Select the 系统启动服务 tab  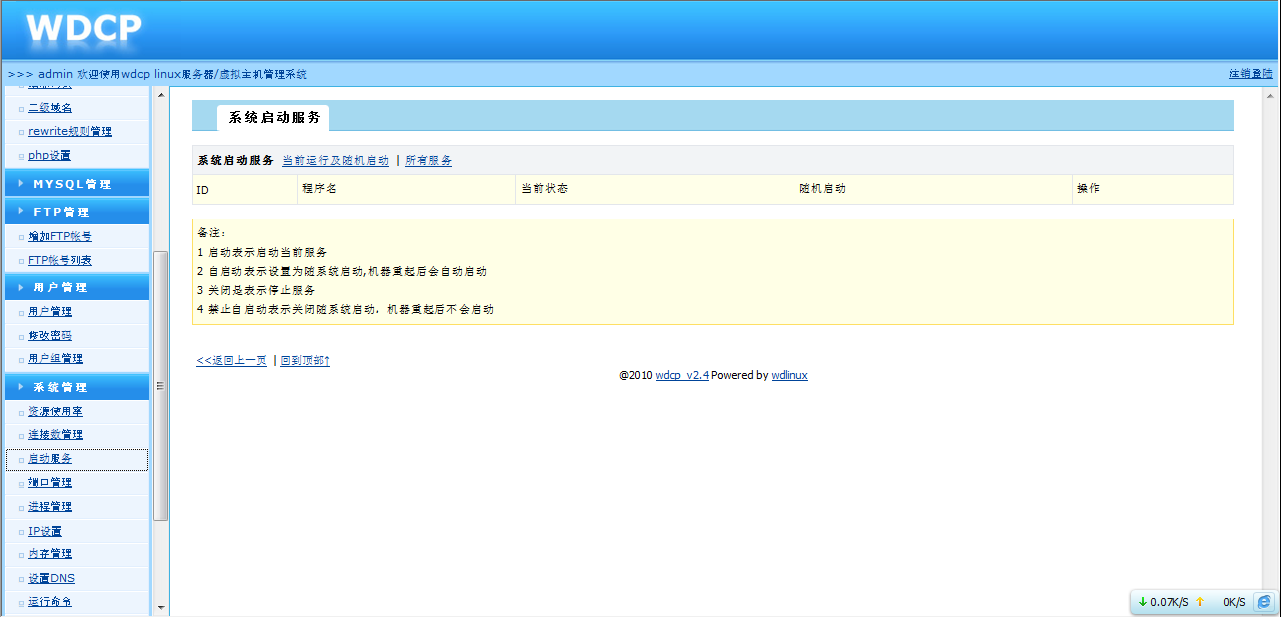(x=274, y=118)
